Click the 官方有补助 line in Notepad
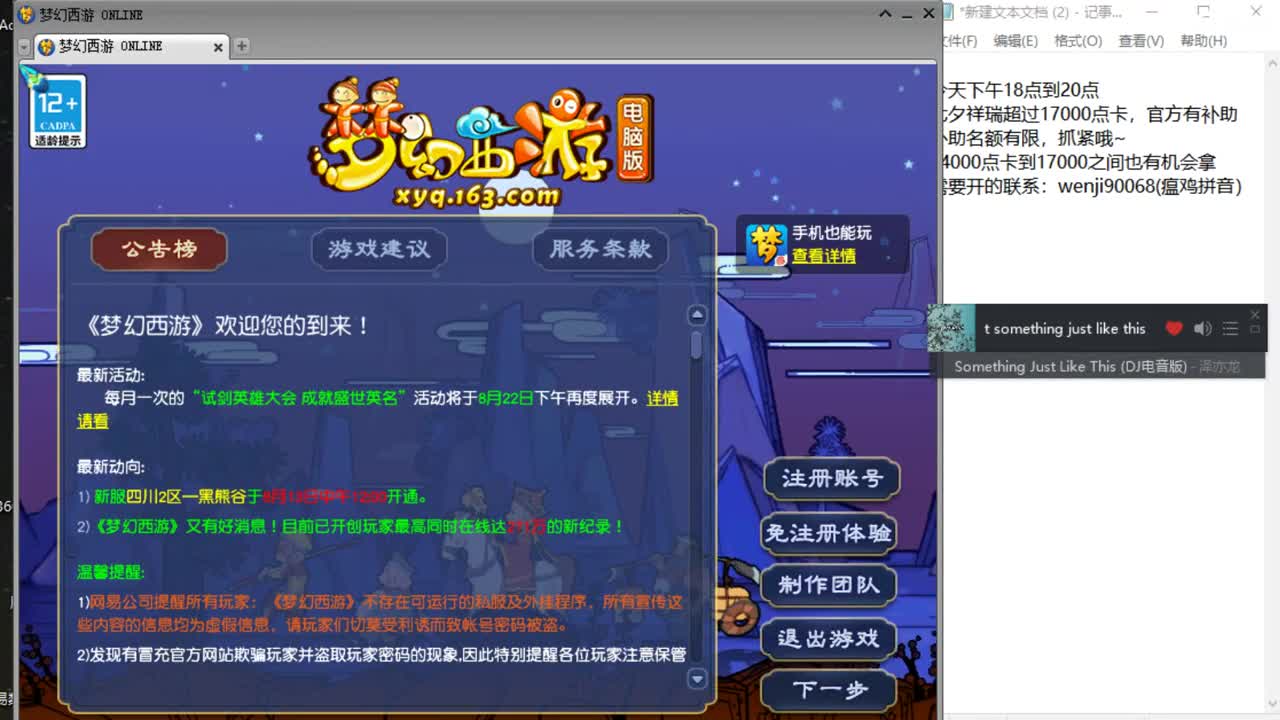The image size is (1280, 720). pyautogui.click(x=1090, y=114)
